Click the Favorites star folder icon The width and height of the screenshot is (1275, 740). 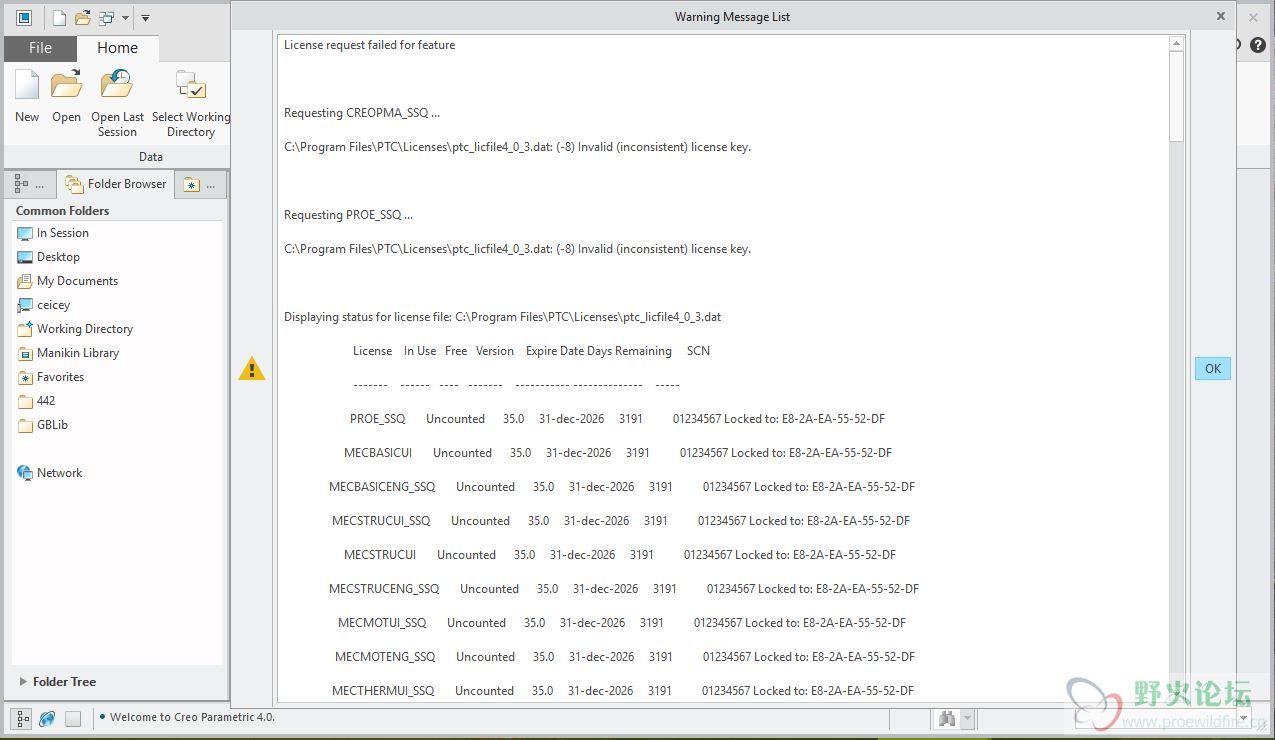(25, 377)
